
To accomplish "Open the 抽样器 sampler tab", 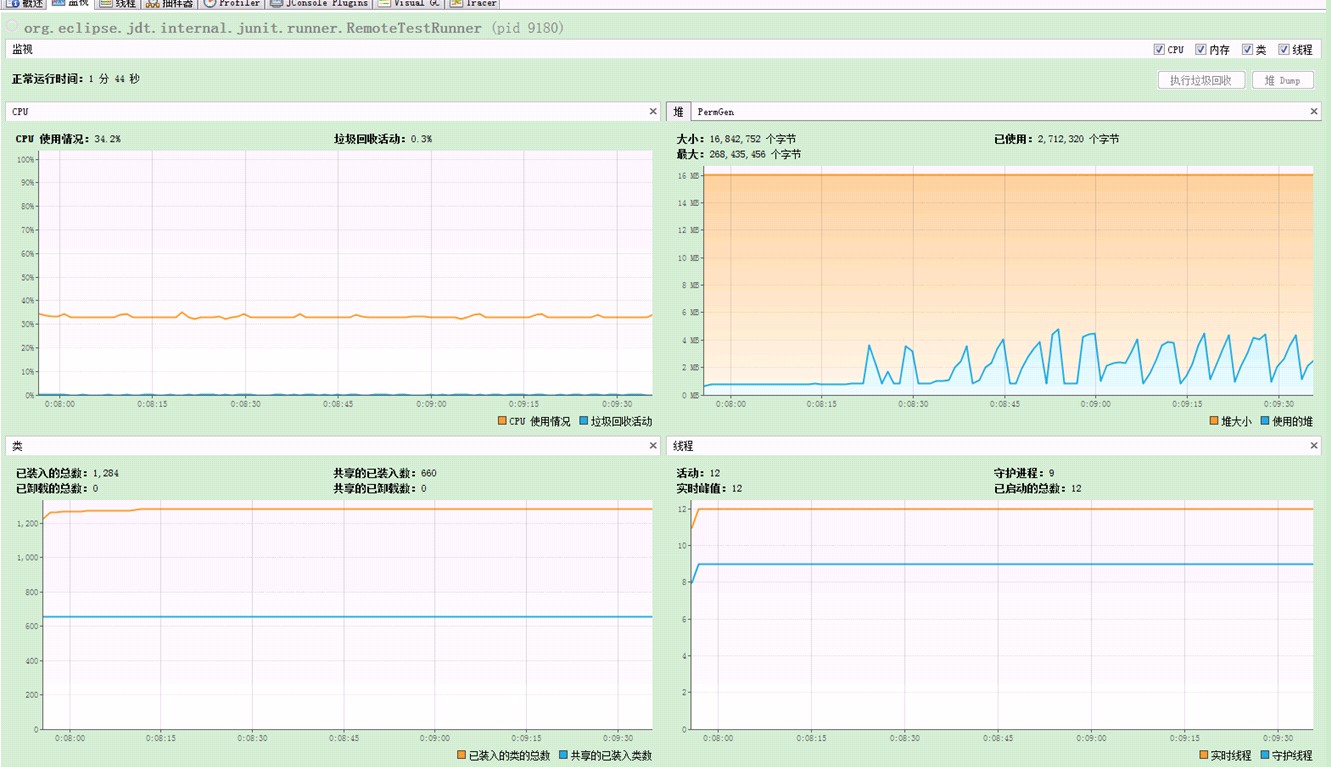I will click(170, 3).
